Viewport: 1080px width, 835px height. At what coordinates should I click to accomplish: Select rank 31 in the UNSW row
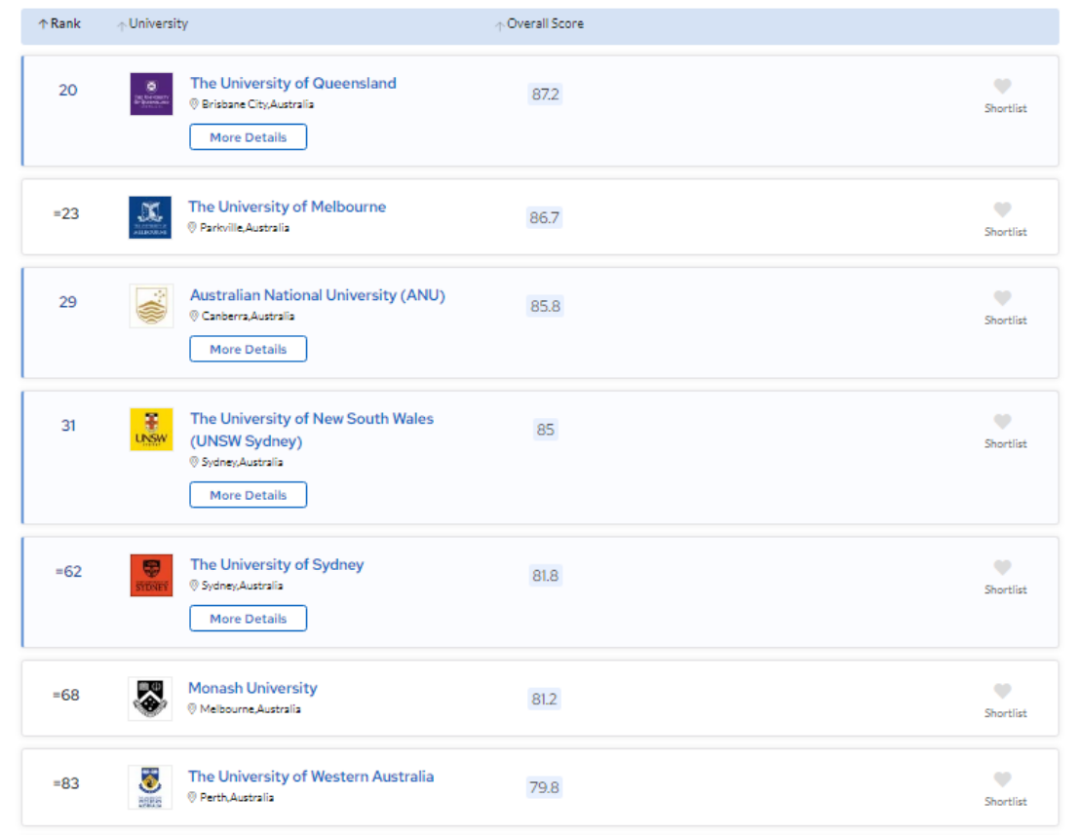tap(68, 426)
